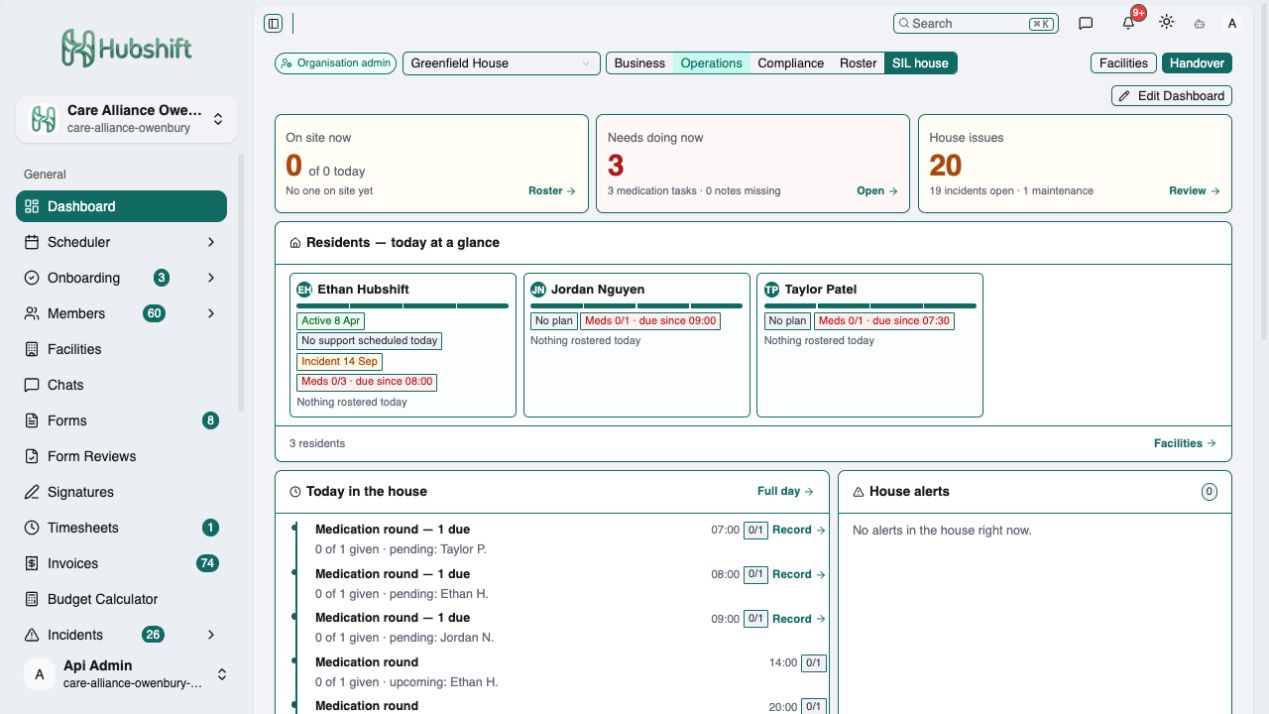Click the Facilities building icon in sidebar
Screen dimensions: 1269x714
[31, 349]
